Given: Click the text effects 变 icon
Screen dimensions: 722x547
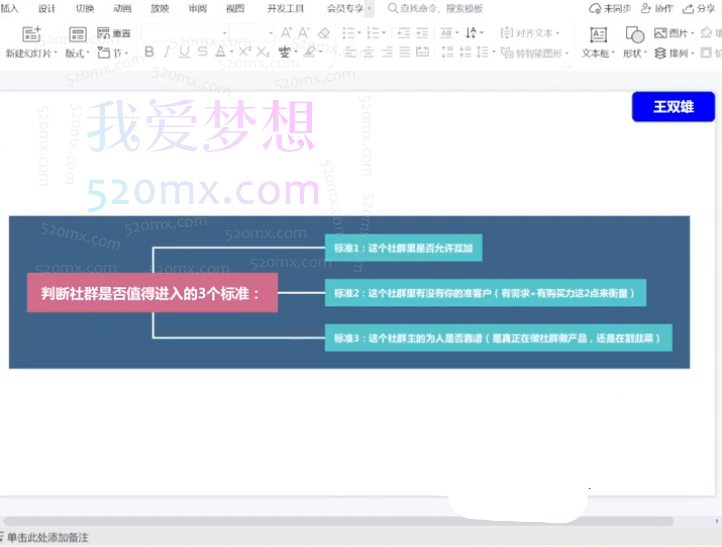Looking at the screenshot, I should (x=284, y=52).
